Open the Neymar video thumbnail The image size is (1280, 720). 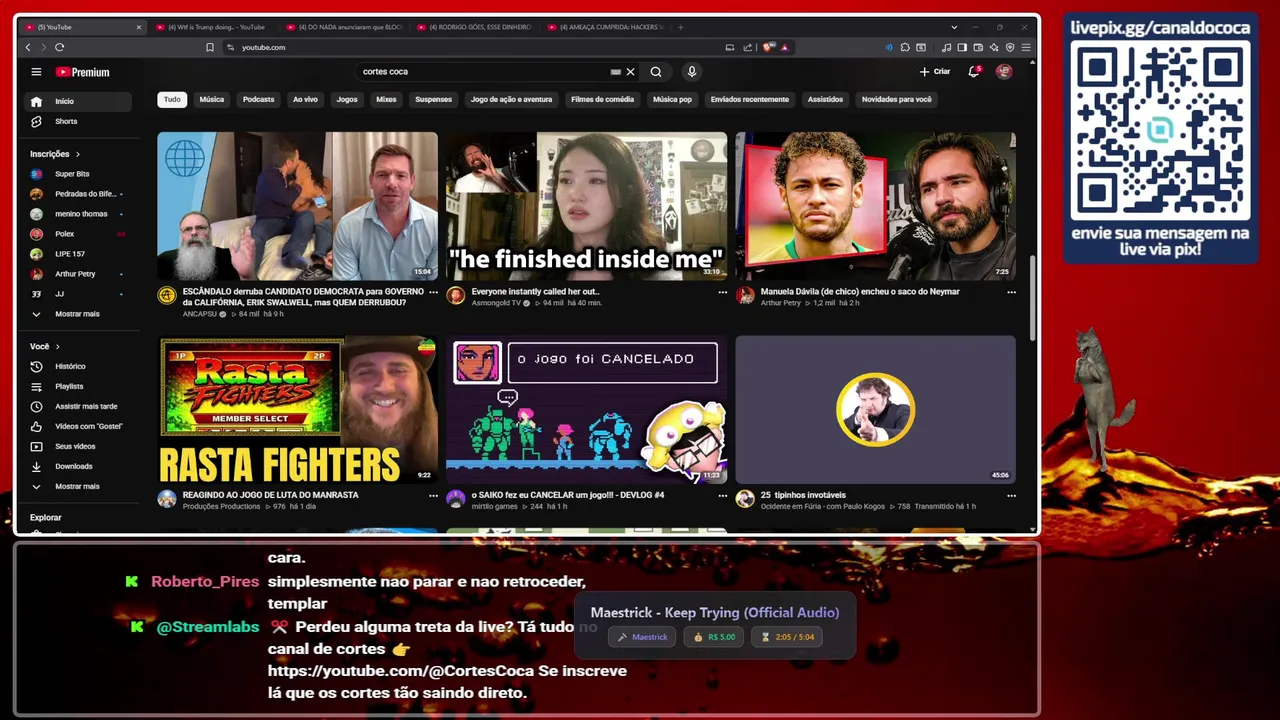(875, 206)
